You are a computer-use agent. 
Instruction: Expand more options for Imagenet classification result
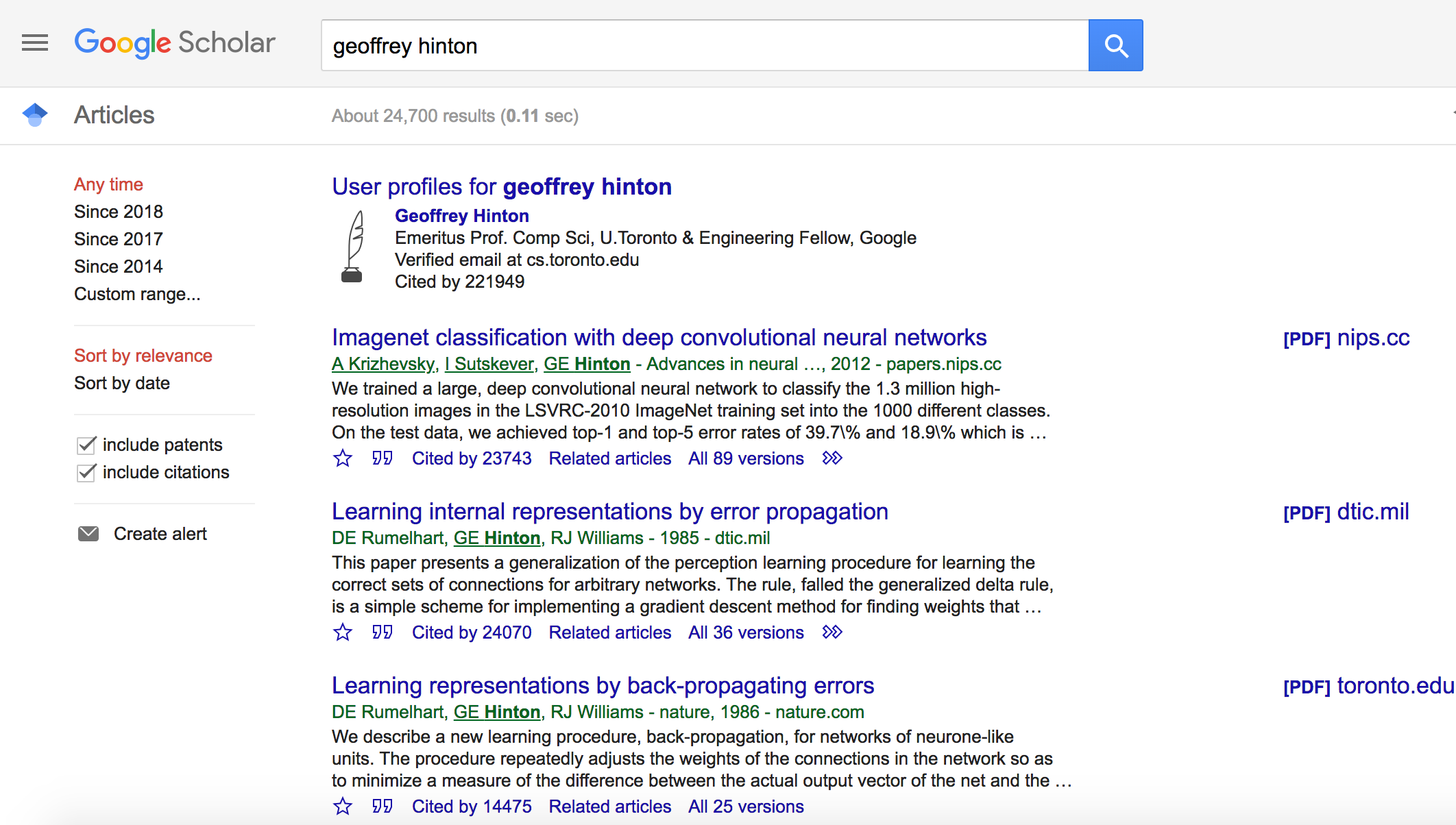(x=832, y=458)
